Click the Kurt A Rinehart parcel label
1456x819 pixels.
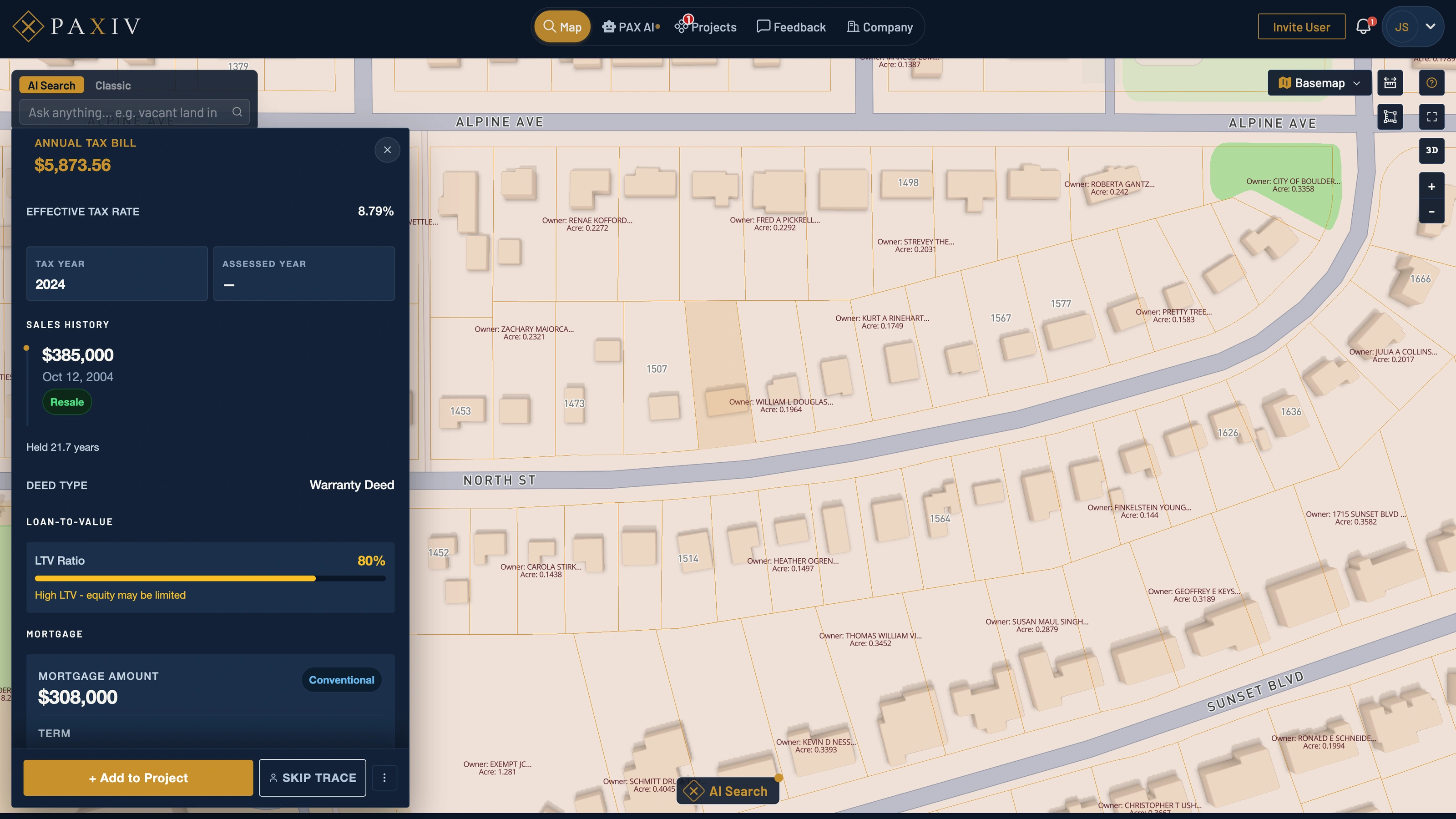pos(882,322)
